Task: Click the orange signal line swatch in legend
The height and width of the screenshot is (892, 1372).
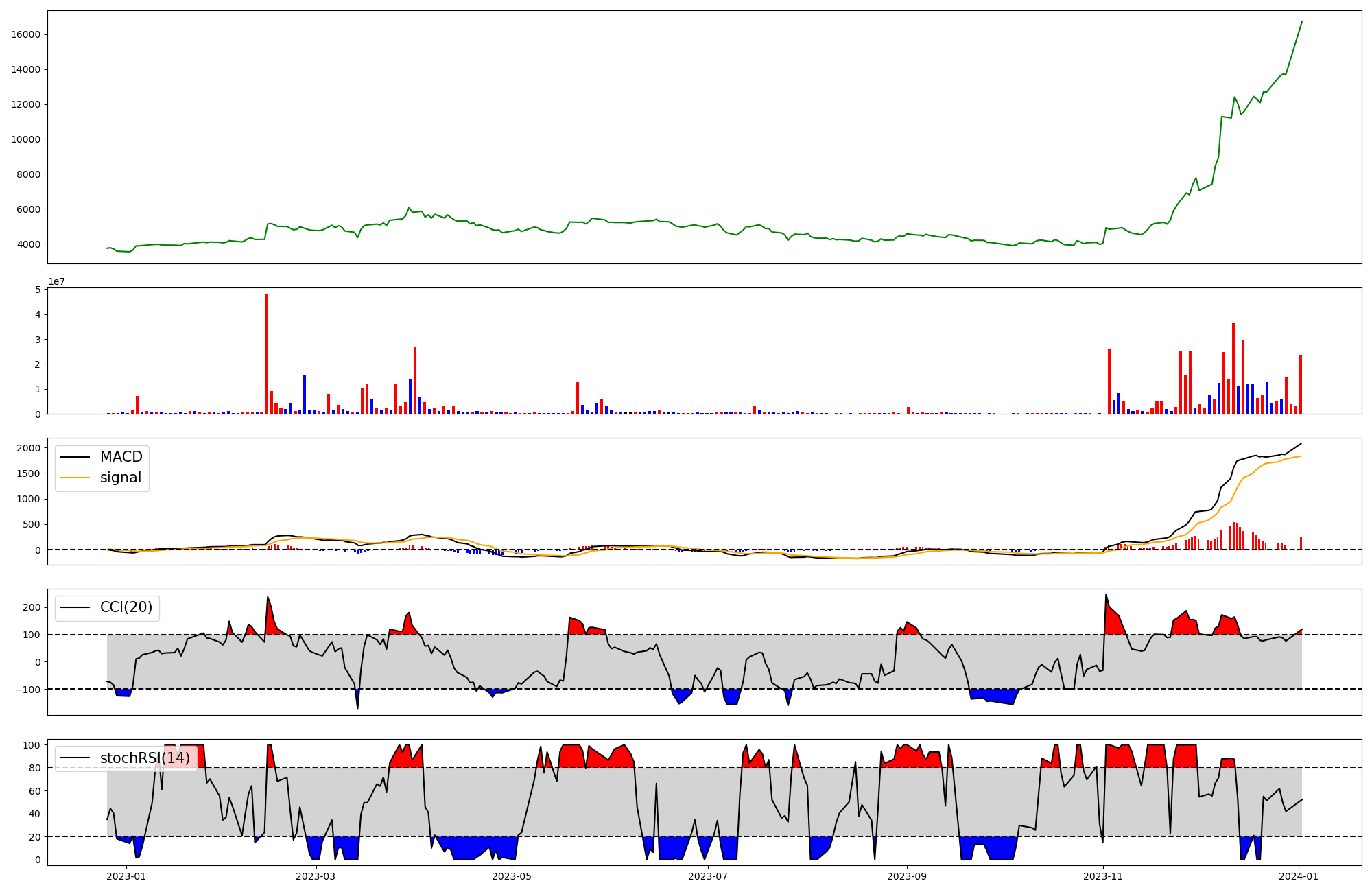Action: 75,478
